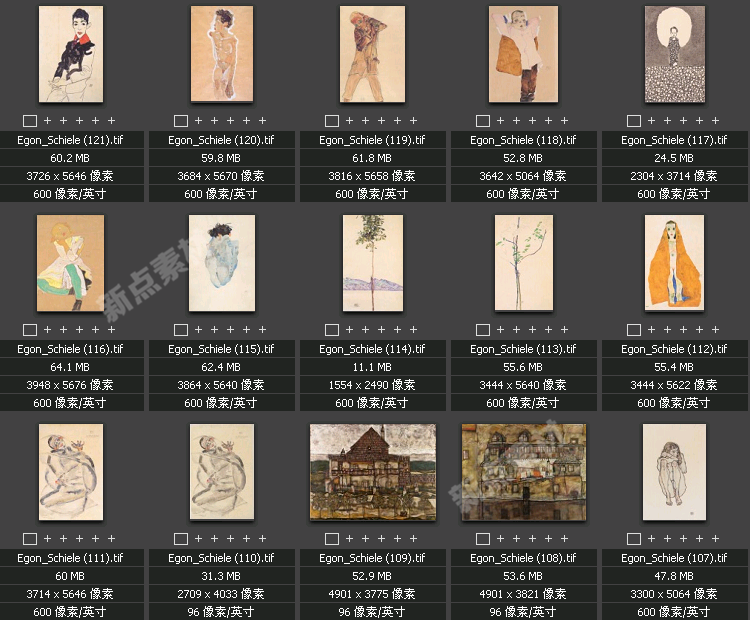Screen dimensions: 750x620
Task: Click the 11.1 MB file size
Action: 372,367
